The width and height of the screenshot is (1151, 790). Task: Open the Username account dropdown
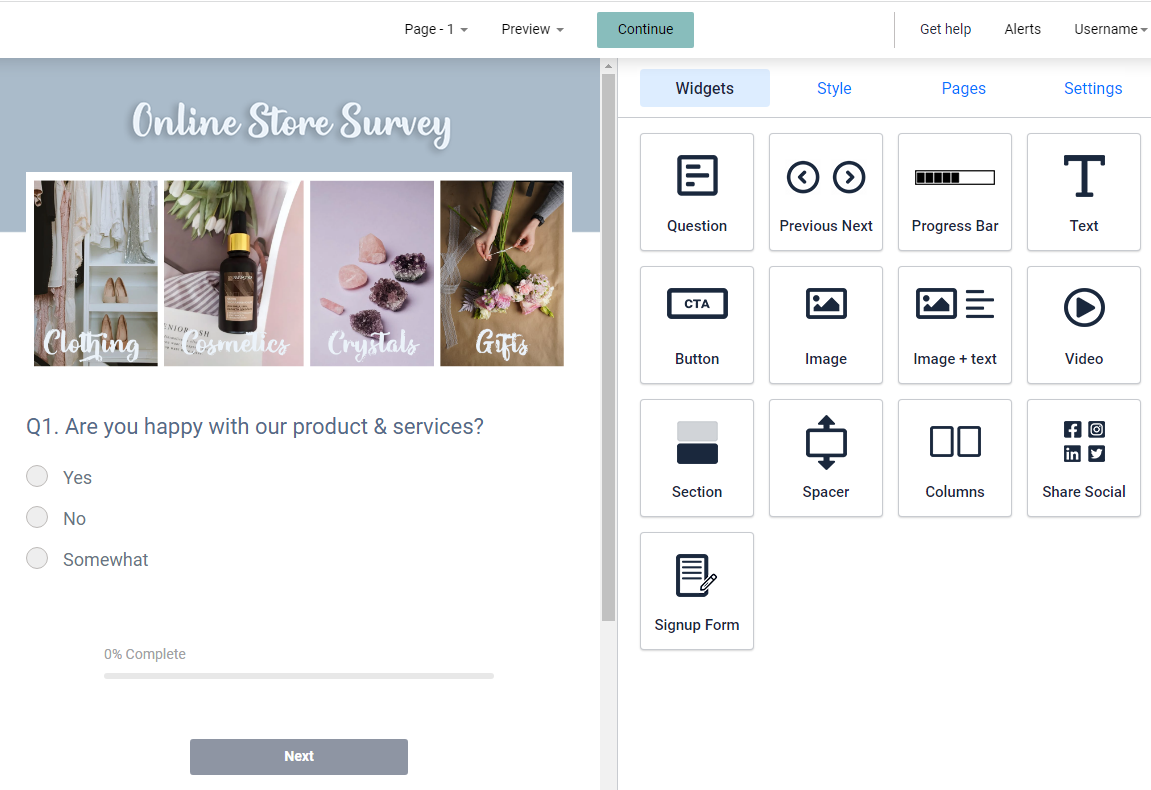(x=1110, y=29)
